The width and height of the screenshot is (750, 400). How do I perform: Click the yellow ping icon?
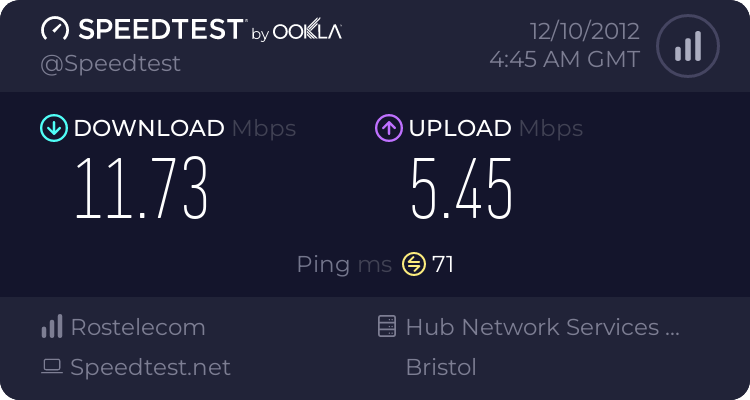click(413, 264)
